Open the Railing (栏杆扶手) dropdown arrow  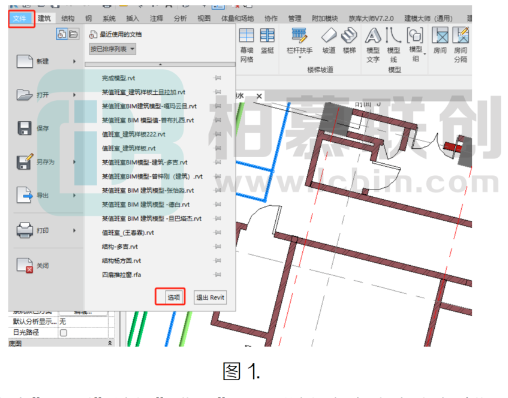click(299, 57)
